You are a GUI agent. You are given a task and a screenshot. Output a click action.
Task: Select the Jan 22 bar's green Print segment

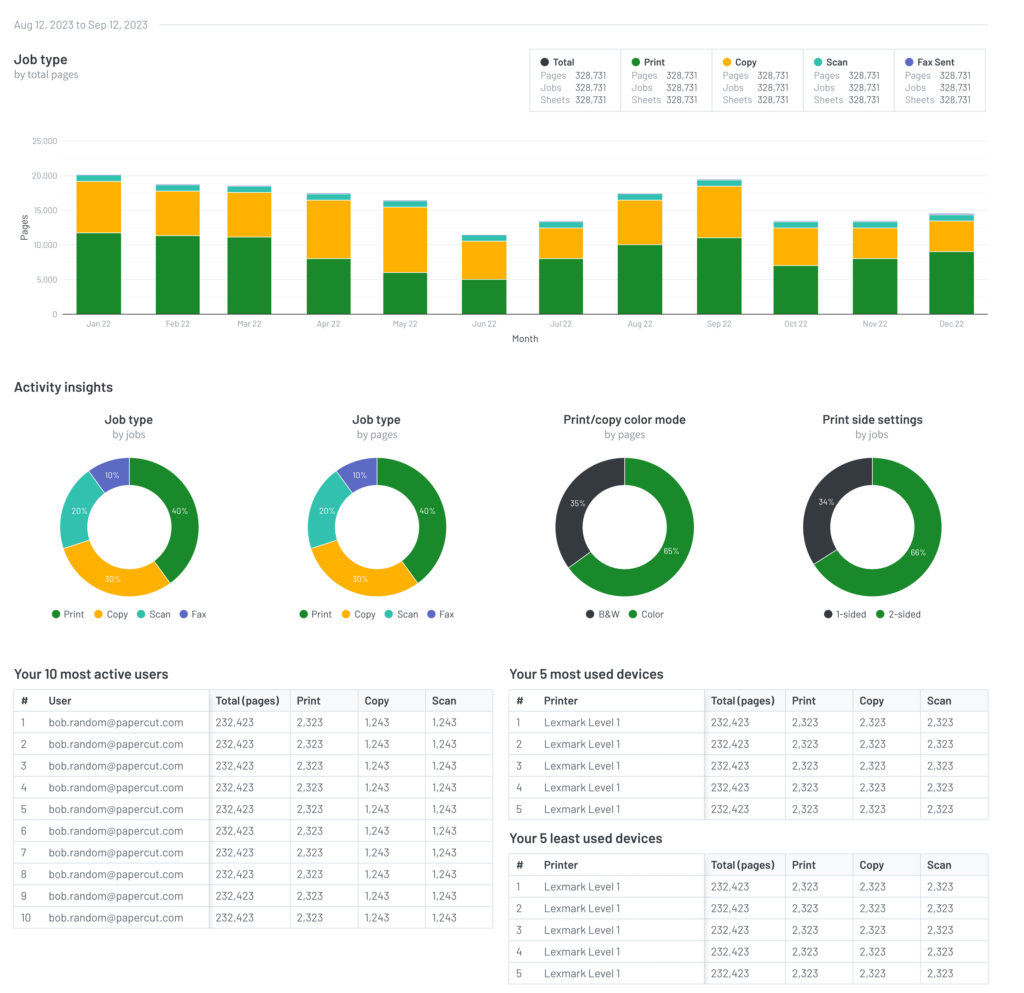point(98,273)
